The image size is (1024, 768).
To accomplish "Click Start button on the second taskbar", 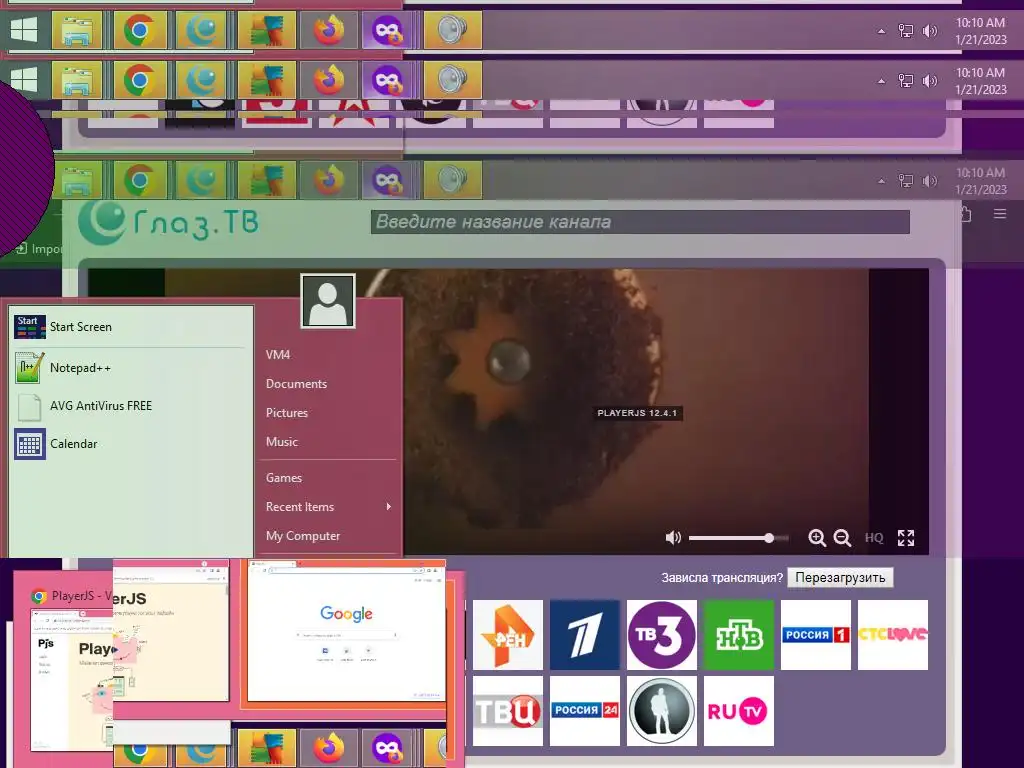I will 24,80.
